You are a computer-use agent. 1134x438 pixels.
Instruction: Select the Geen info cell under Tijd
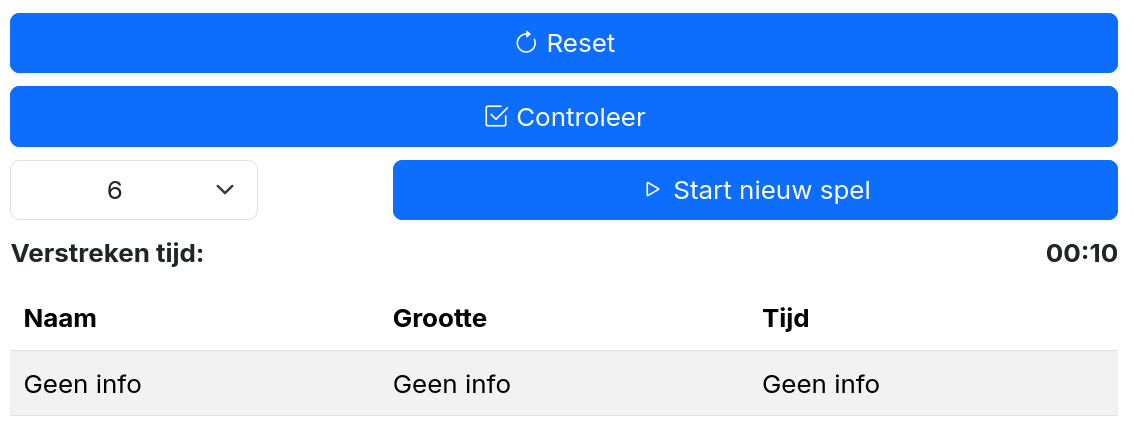point(821,384)
